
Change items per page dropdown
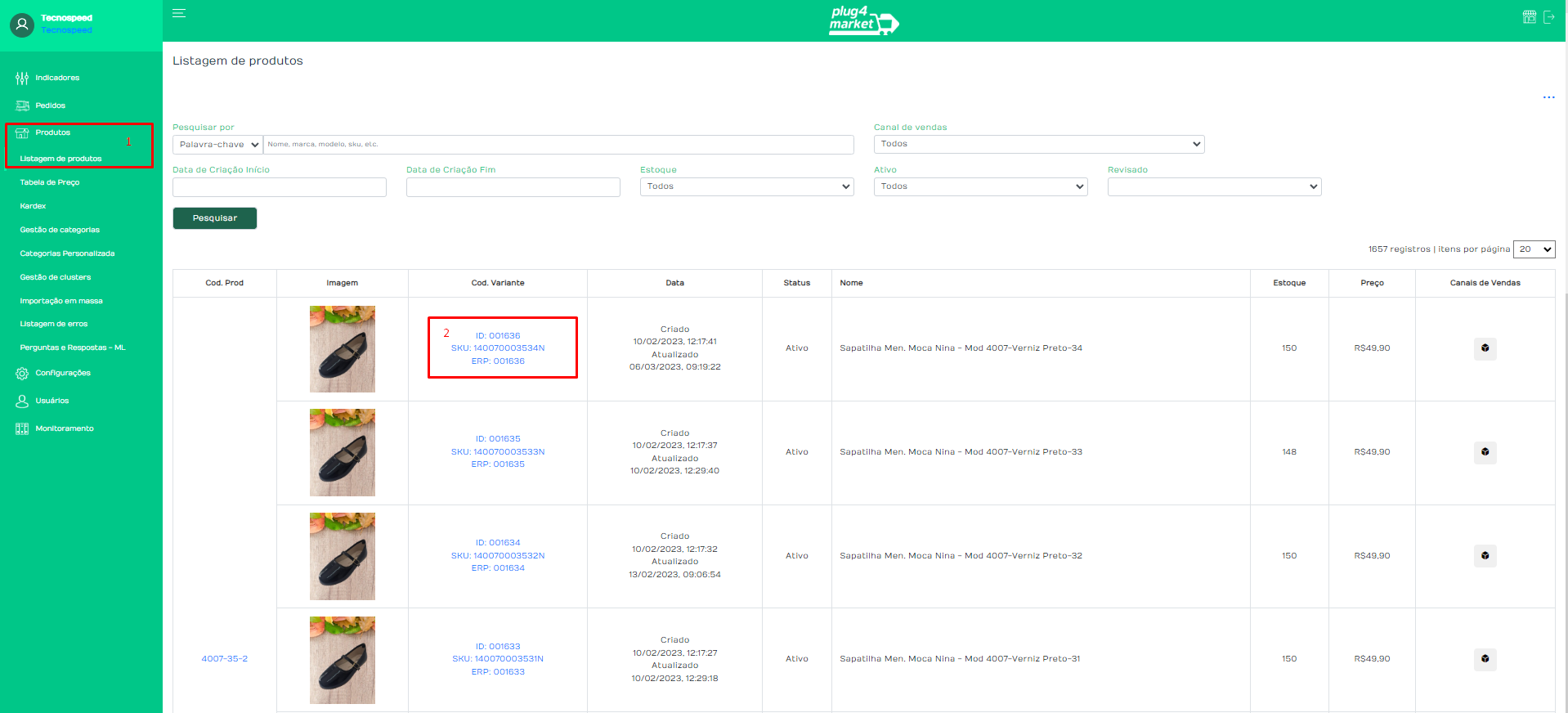(x=1534, y=249)
